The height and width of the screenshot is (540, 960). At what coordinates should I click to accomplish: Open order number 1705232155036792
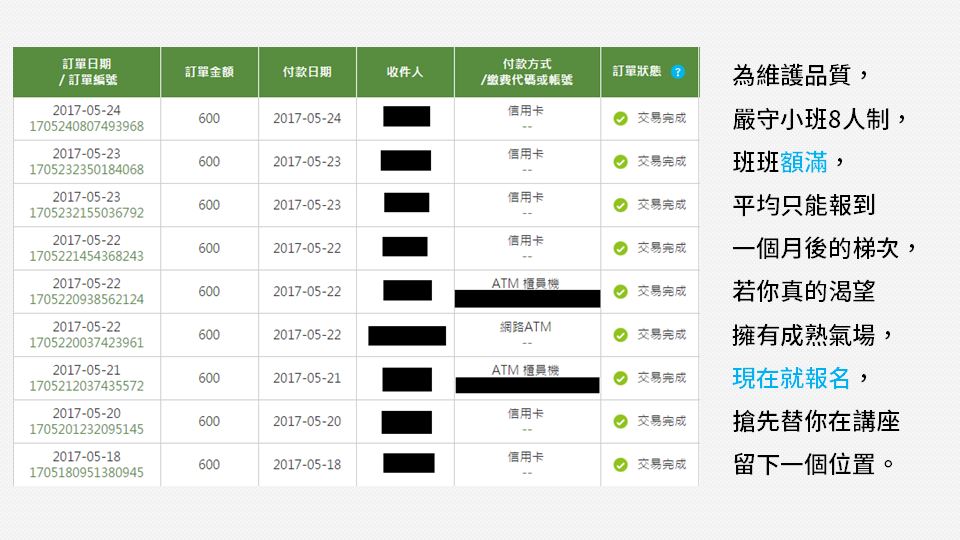87,213
